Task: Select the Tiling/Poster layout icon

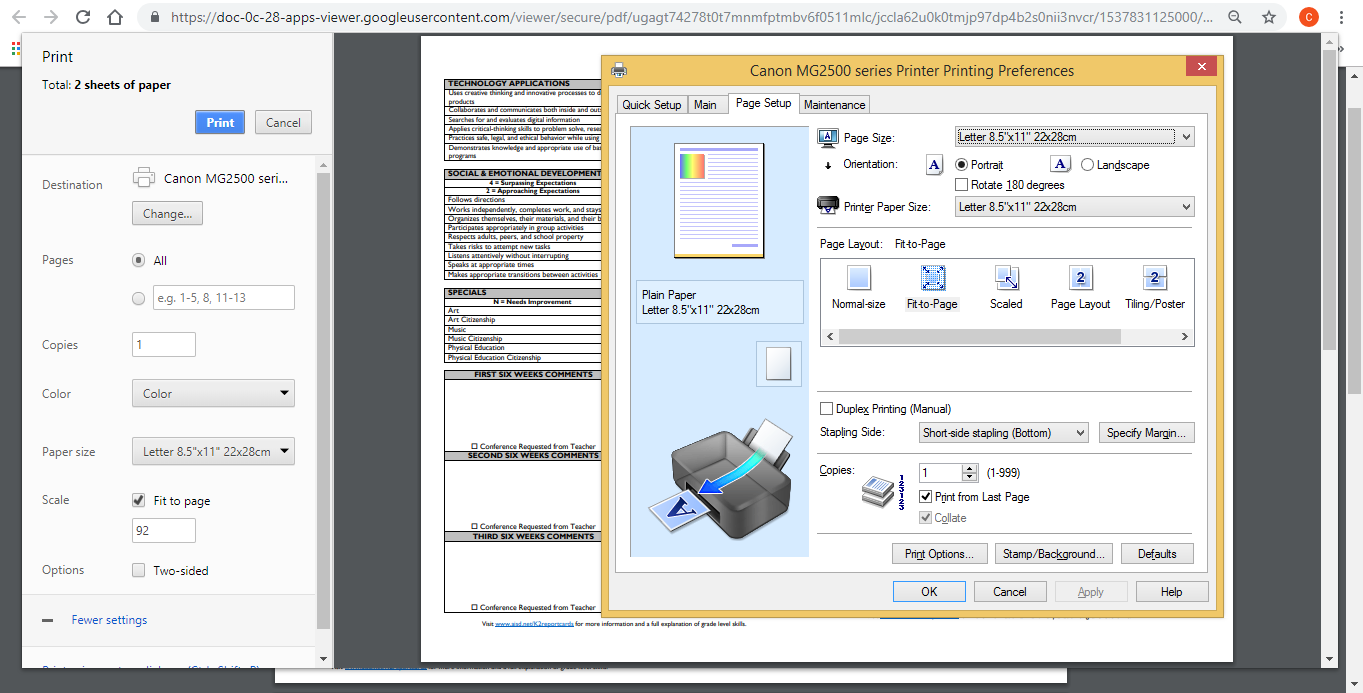Action: pyautogui.click(x=1154, y=279)
